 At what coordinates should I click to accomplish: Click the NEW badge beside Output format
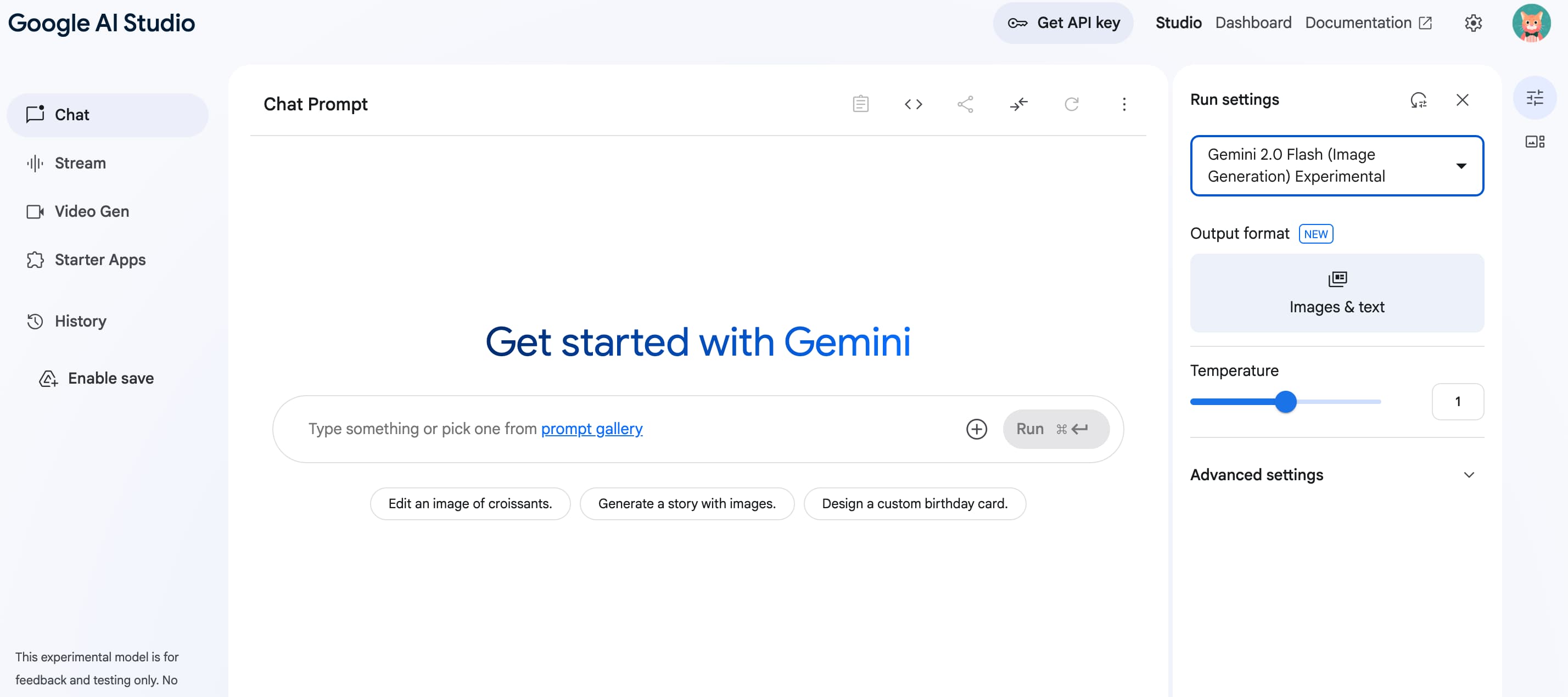coord(1315,234)
